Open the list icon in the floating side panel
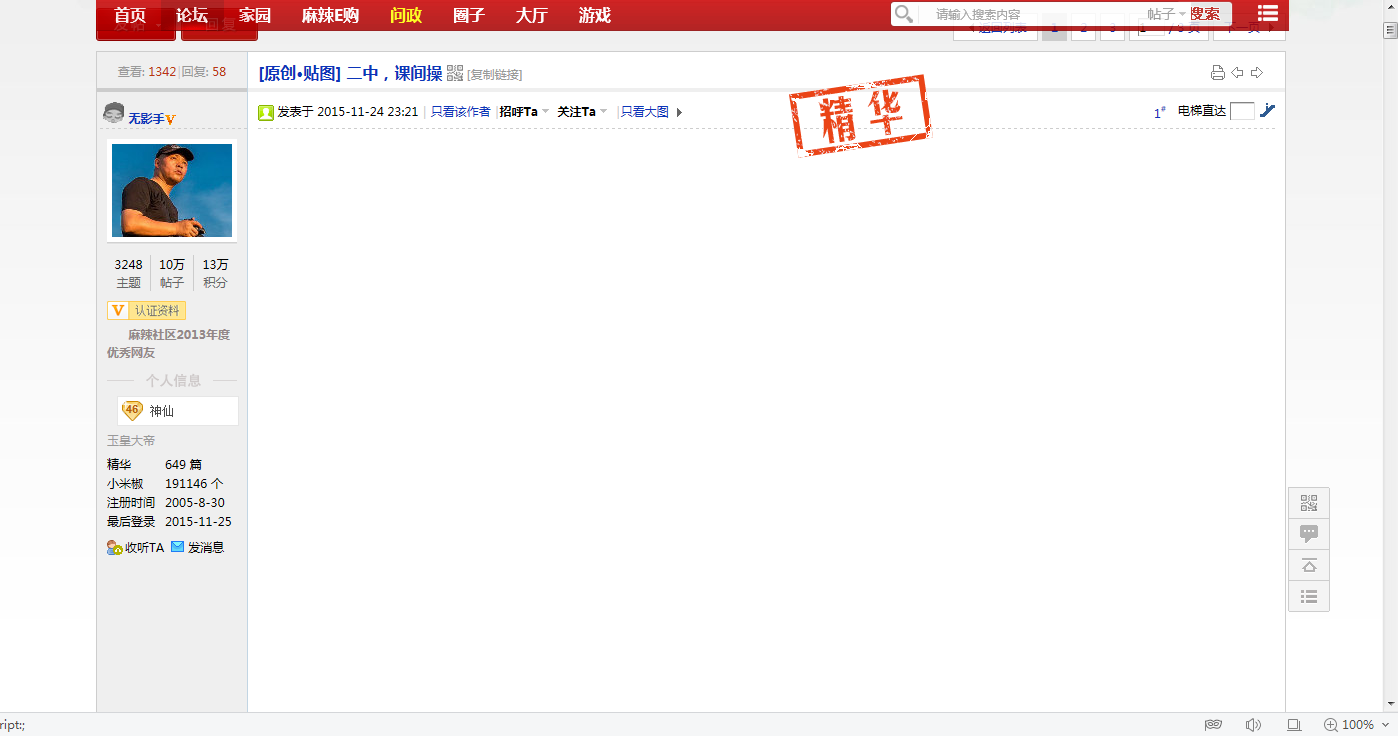This screenshot has height=736, width=1398. pos(1308,597)
